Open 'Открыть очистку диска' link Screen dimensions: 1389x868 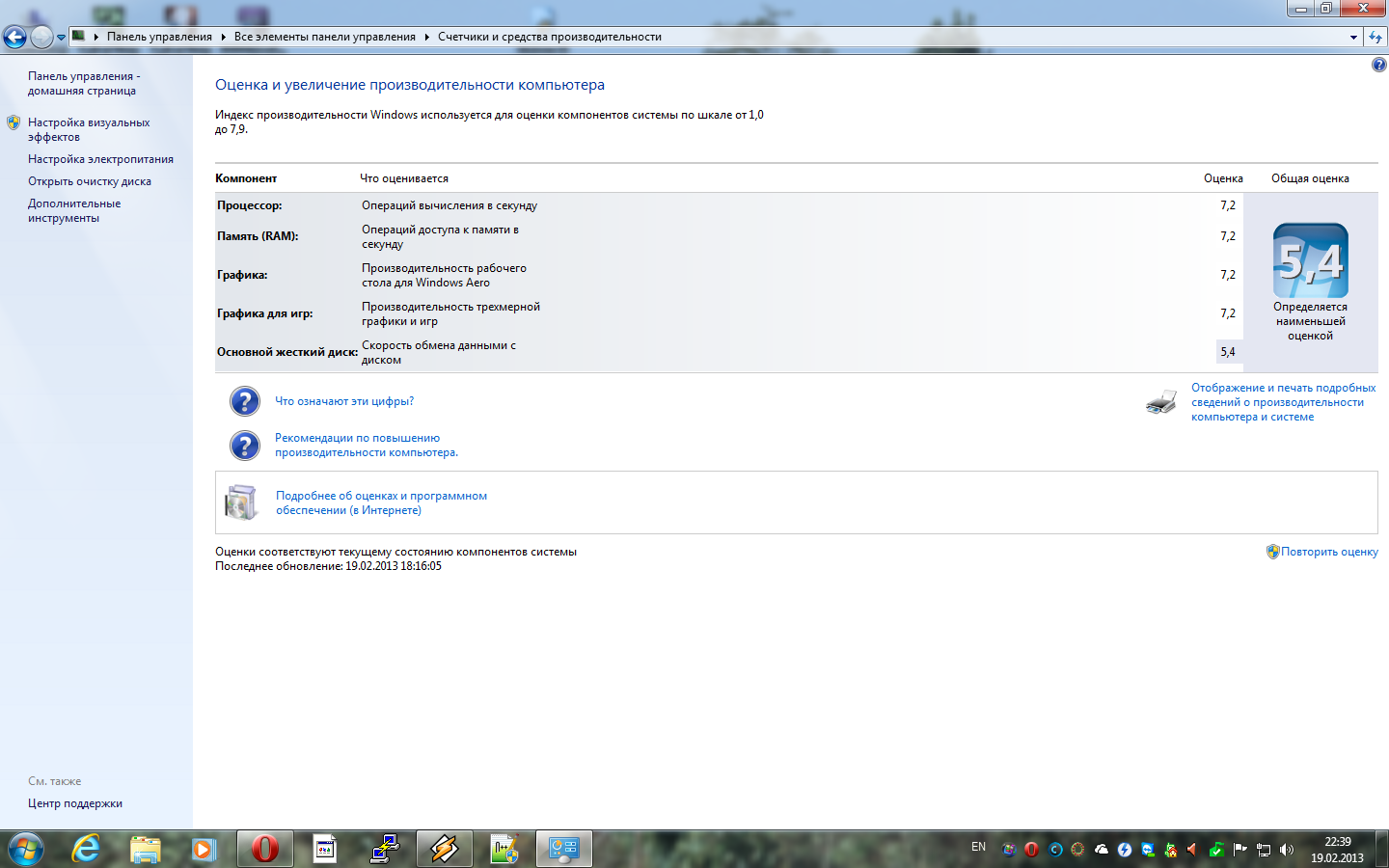click(x=90, y=181)
